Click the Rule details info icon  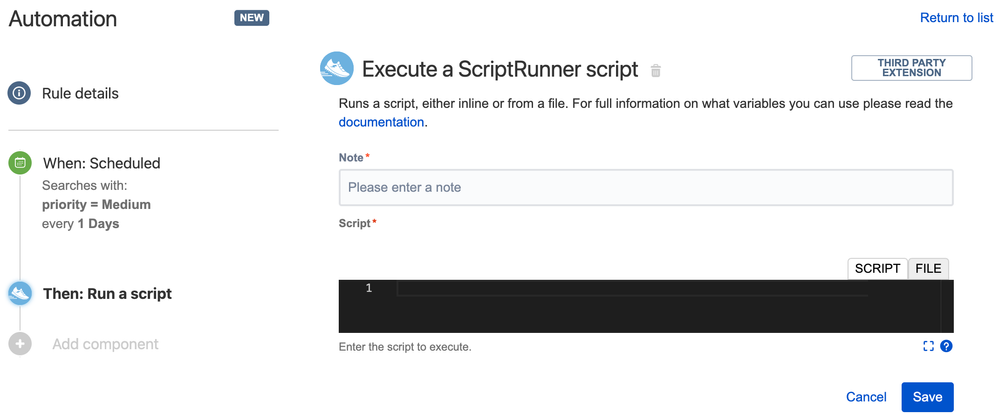click(x=20, y=93)
